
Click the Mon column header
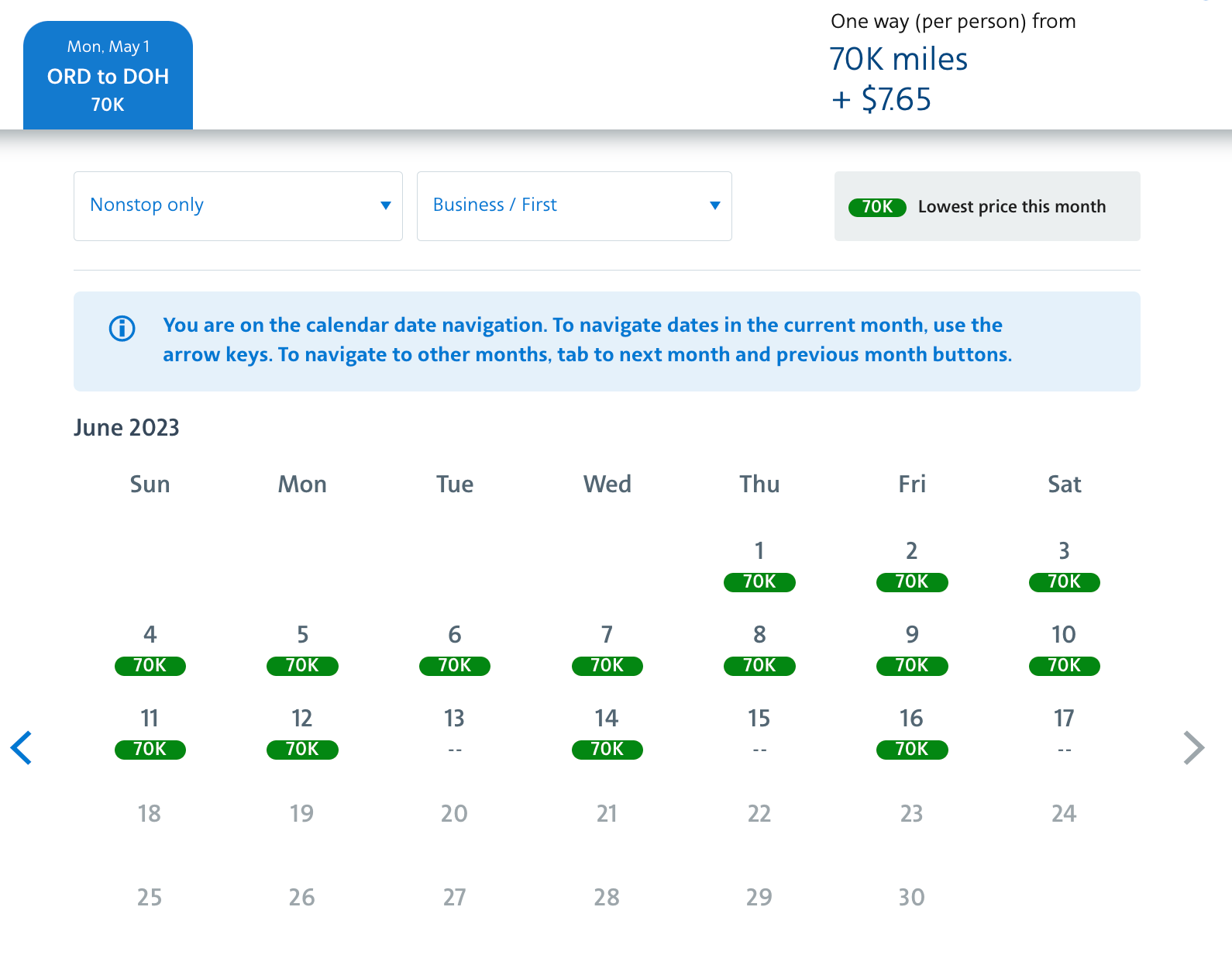[x=302, y=484]
